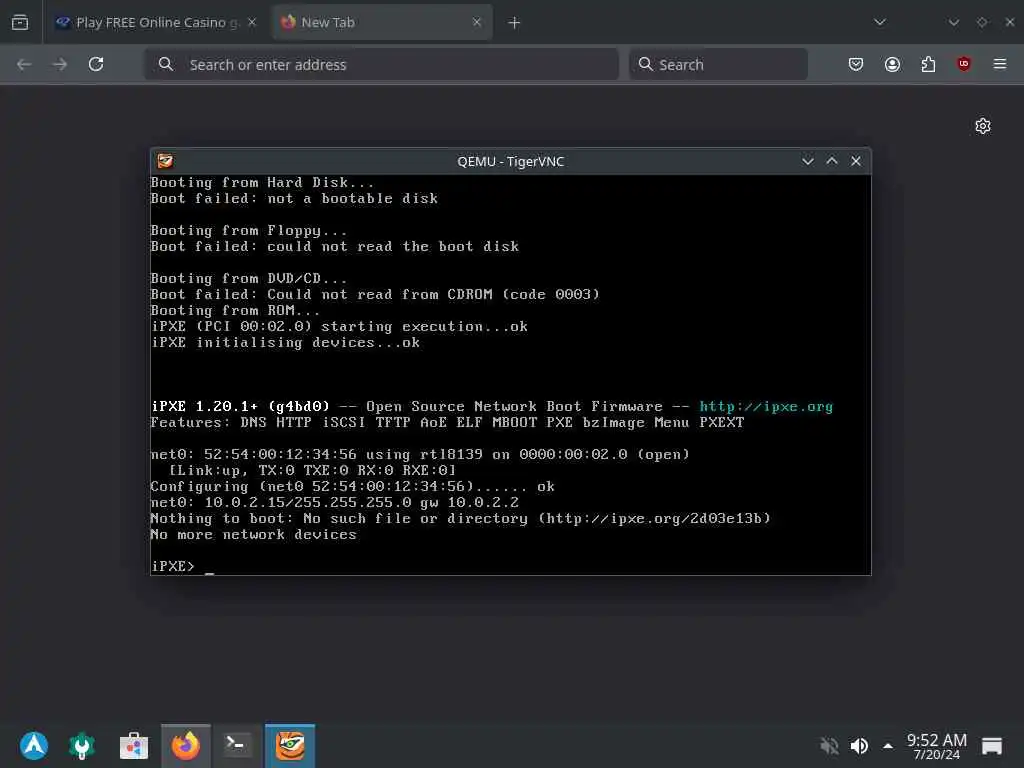
Task: Open New Tab personalize gear settings
Action: point(983,126)
